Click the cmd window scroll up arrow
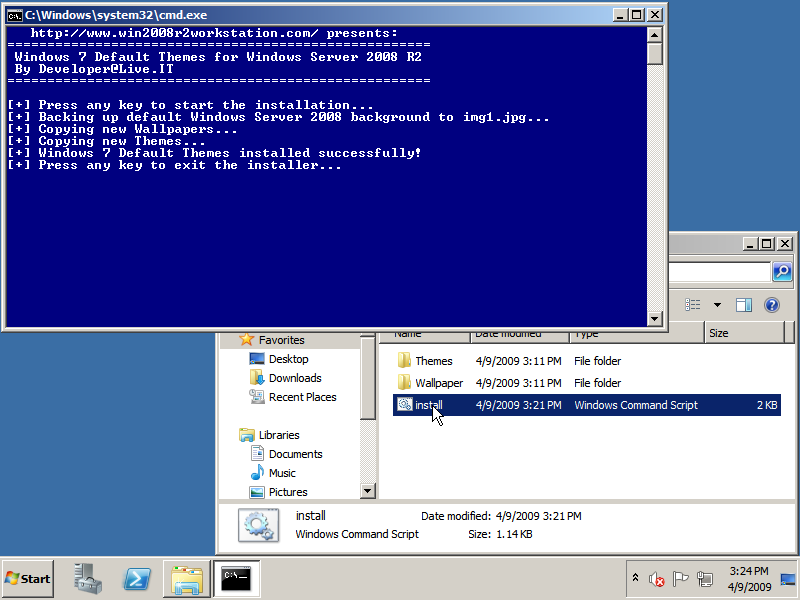The width and height of the screenshot is (800, 600). 655,35
